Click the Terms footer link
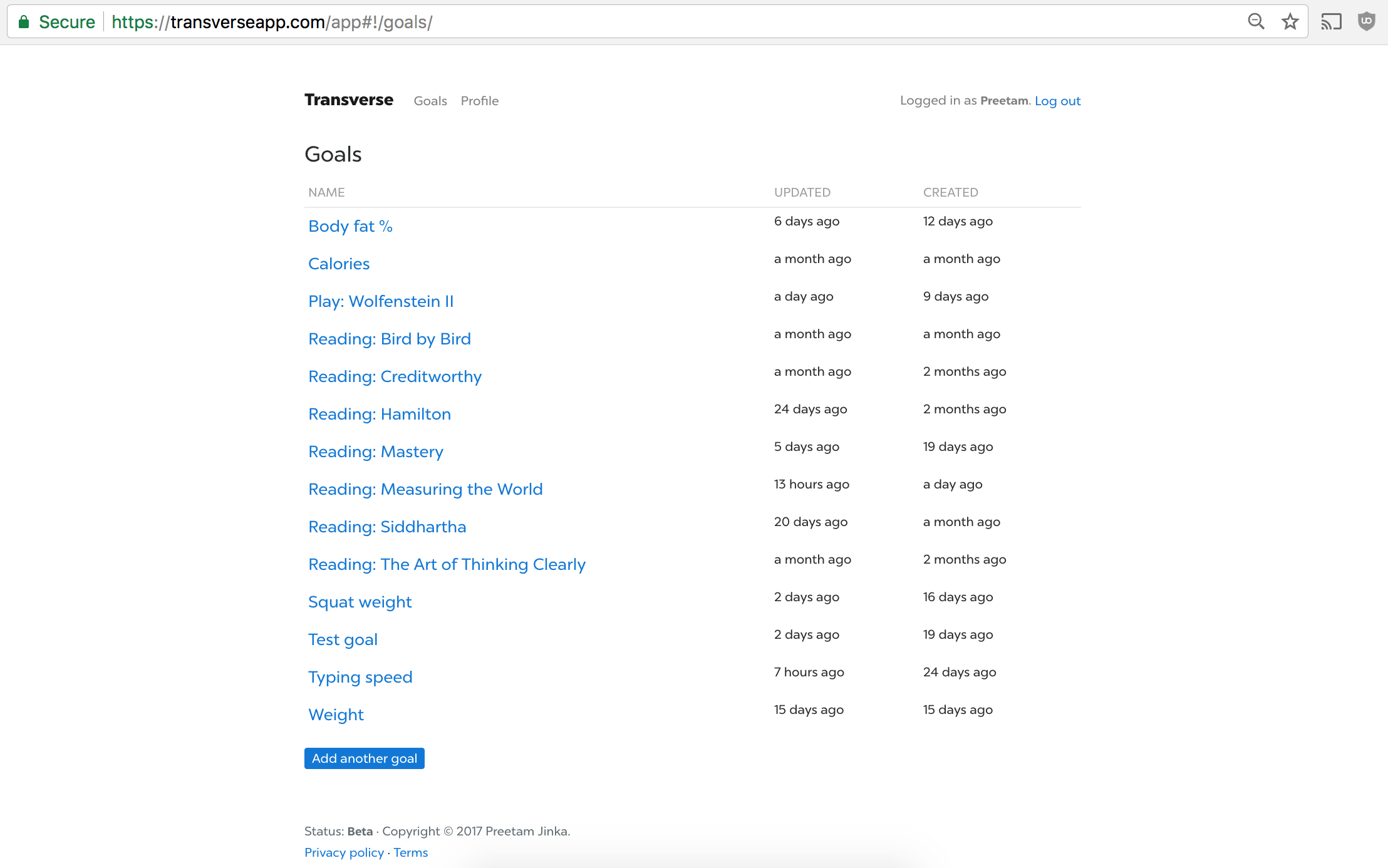1388x868 pixels. tap(411, 852)
